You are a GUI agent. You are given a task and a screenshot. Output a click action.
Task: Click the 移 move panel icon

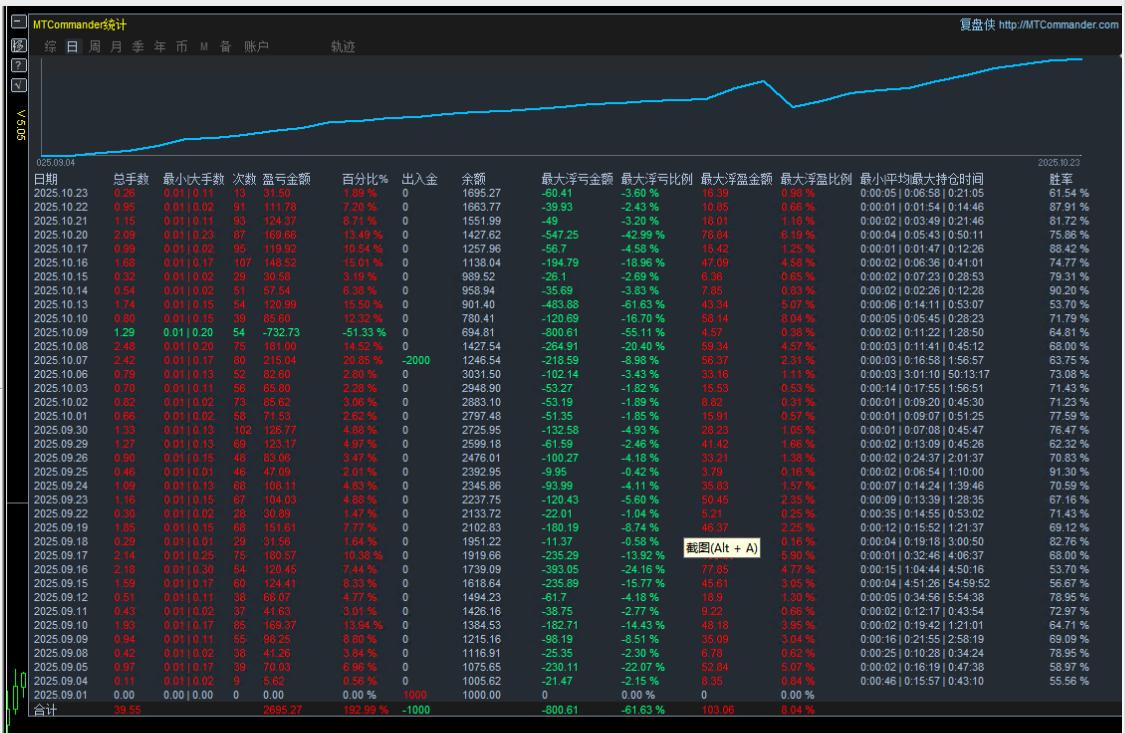[18, 46]
